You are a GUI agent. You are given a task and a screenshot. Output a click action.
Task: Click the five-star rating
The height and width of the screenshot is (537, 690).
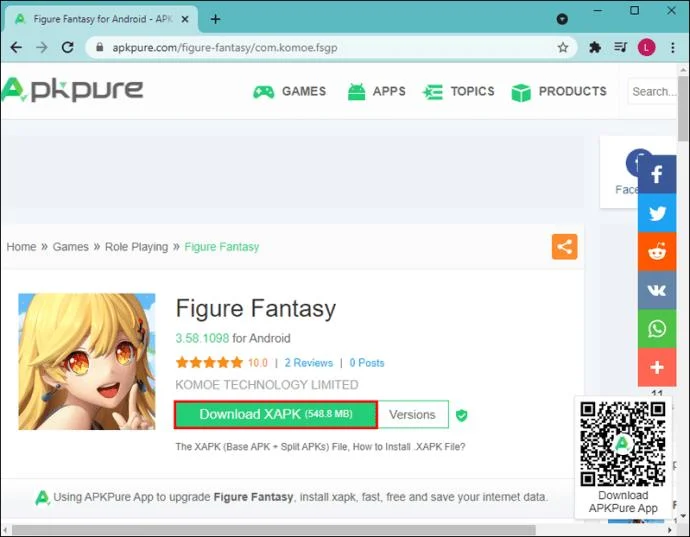(209, 363)
